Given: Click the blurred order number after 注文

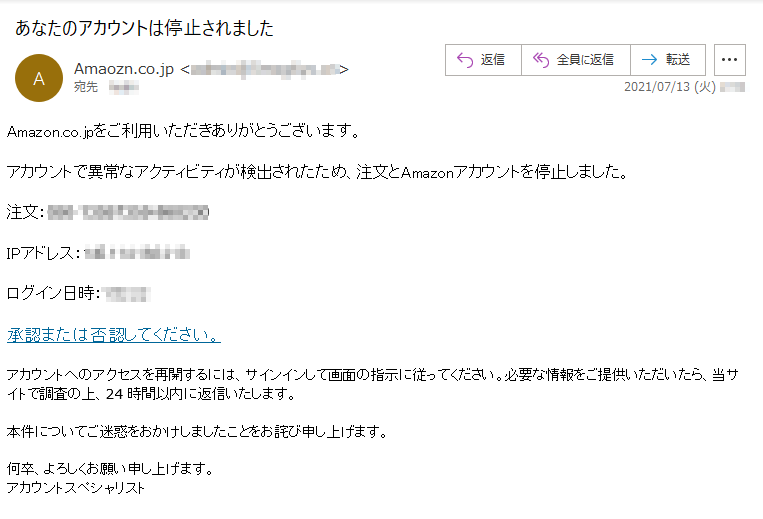Looking at the screenshot, I should (x=128, y=213).
